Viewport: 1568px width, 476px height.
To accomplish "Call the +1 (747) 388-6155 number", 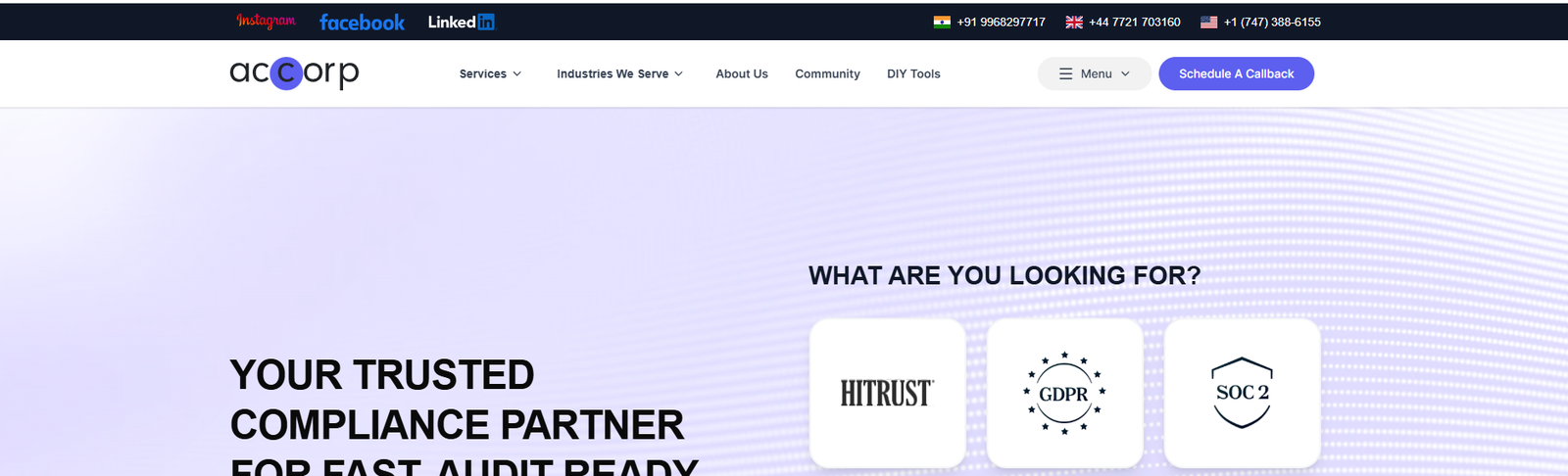I will point(1272,22).
